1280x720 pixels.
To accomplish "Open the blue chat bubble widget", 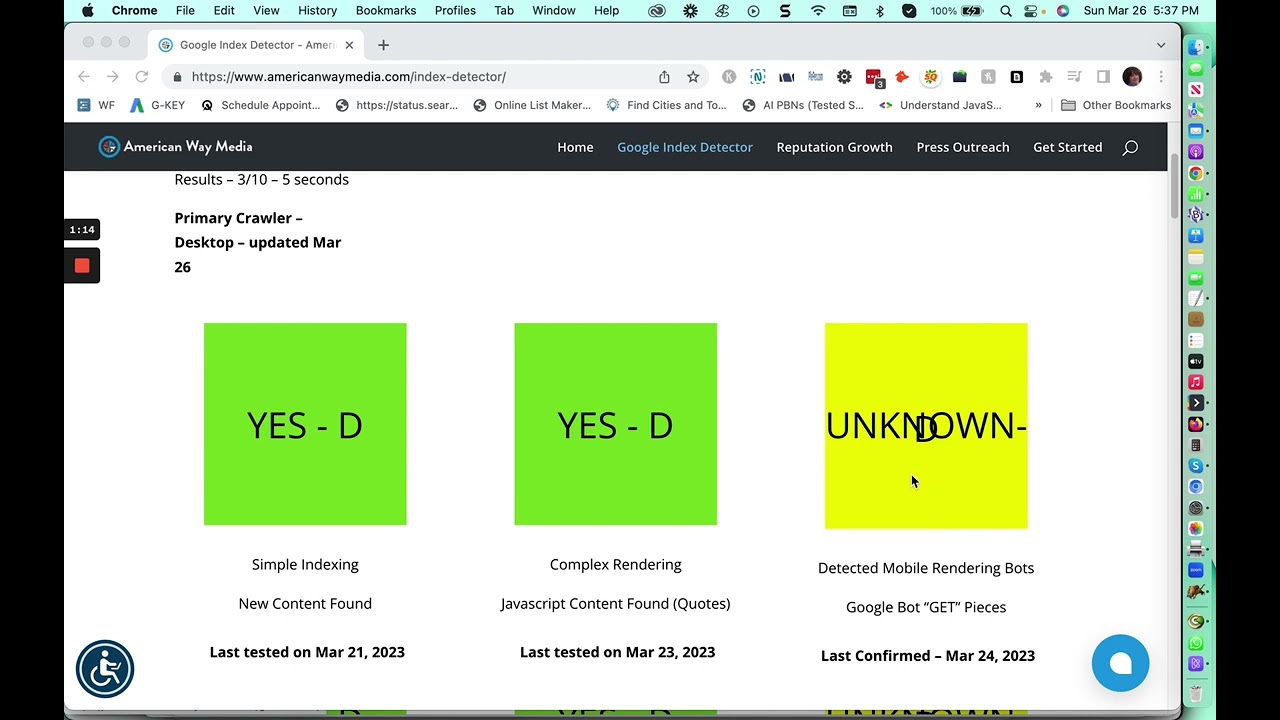I will pos(1120,663).
